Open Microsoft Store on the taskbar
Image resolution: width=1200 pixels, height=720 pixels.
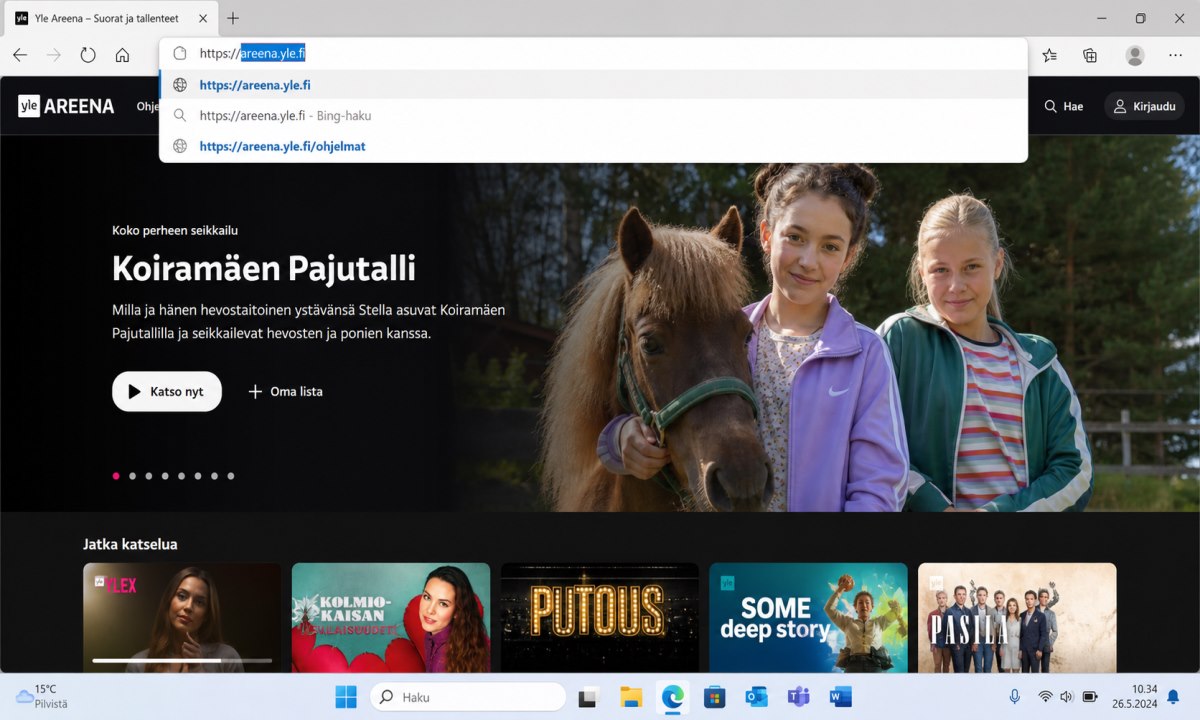714,697
